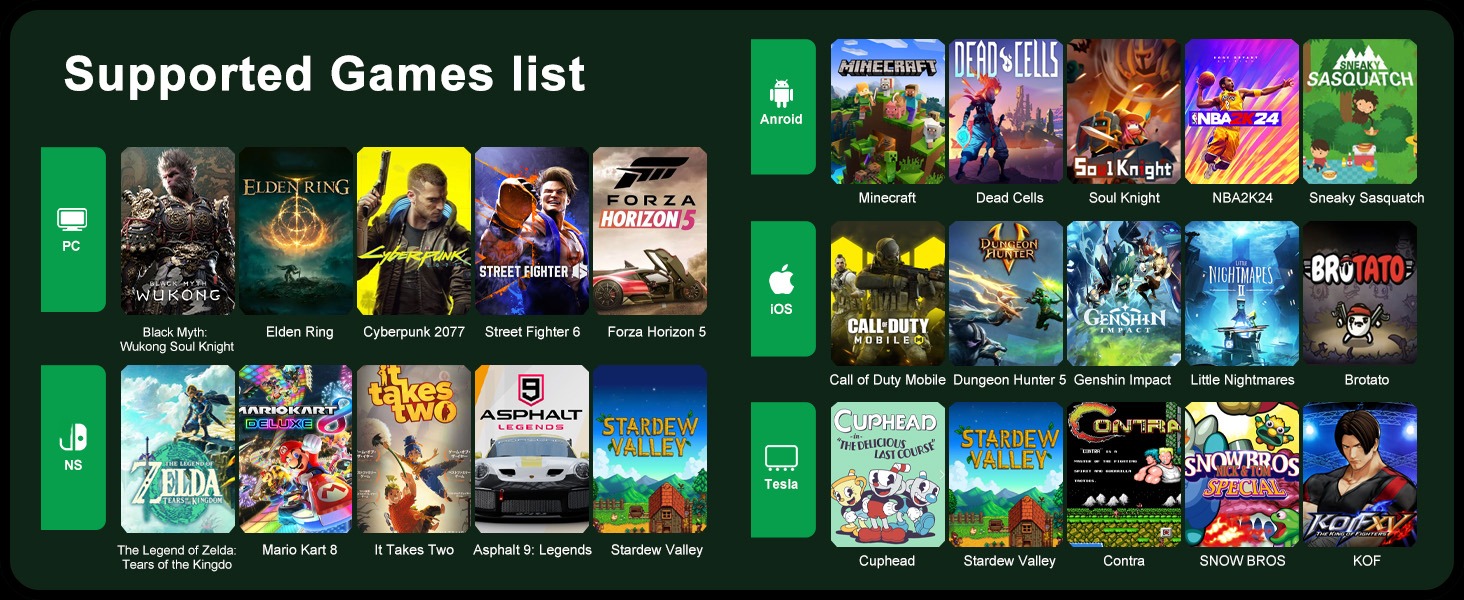This screenshot has height=600, width=1464.
Task: Select the Brotato game cover
Action: [x=1360, y=293]
